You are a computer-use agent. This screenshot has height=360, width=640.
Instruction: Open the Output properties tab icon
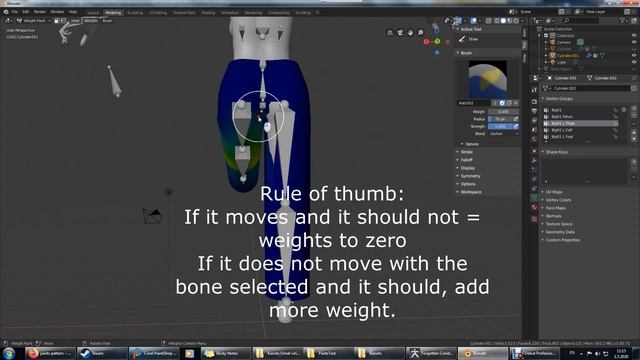pyautogui.click(x=534, y=111)
